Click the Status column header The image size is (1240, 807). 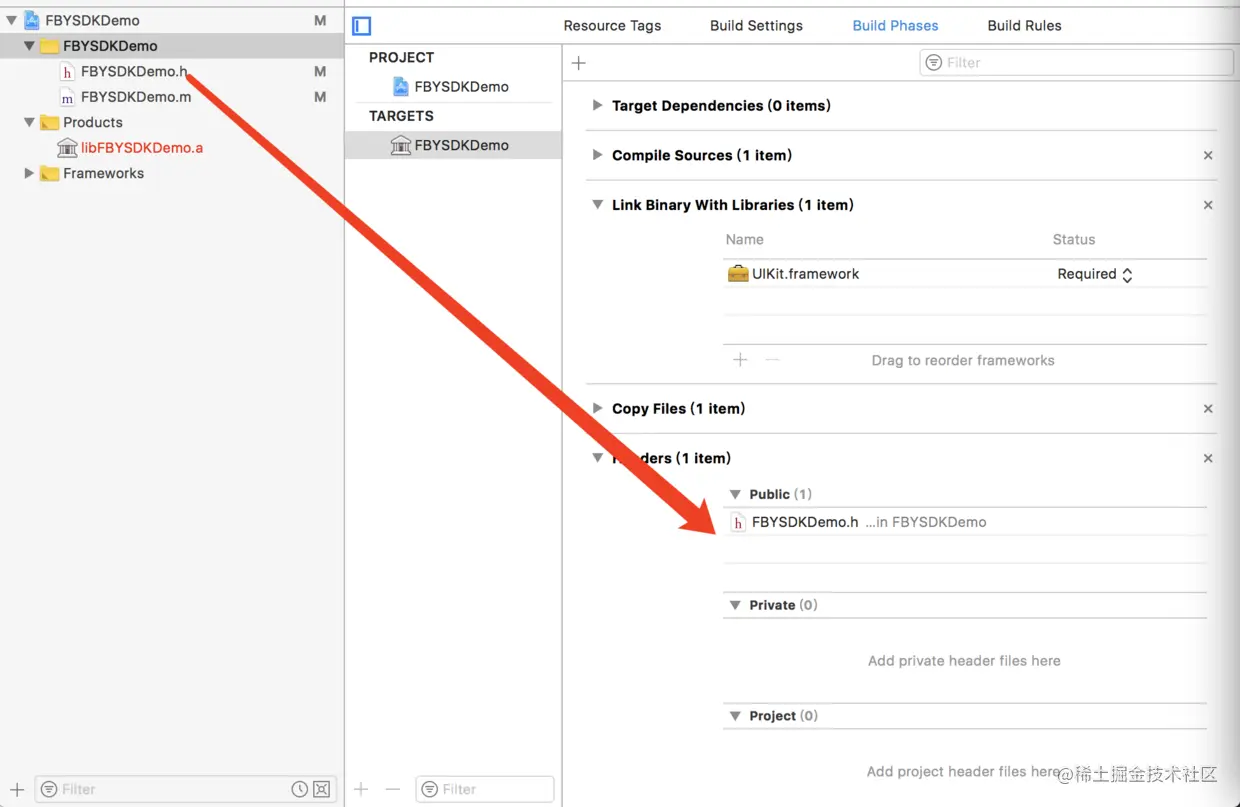[x=1074, y=239]
